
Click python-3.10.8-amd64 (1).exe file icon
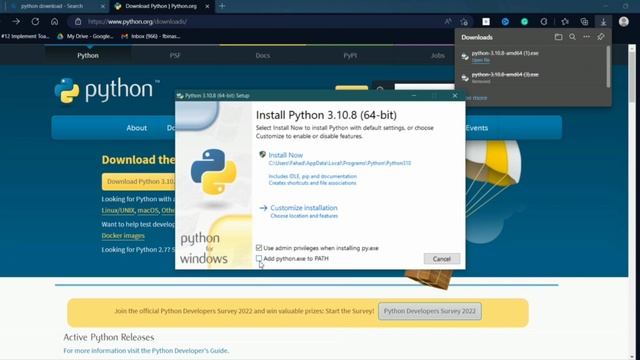pyautogui.click(x=465, y=56)
